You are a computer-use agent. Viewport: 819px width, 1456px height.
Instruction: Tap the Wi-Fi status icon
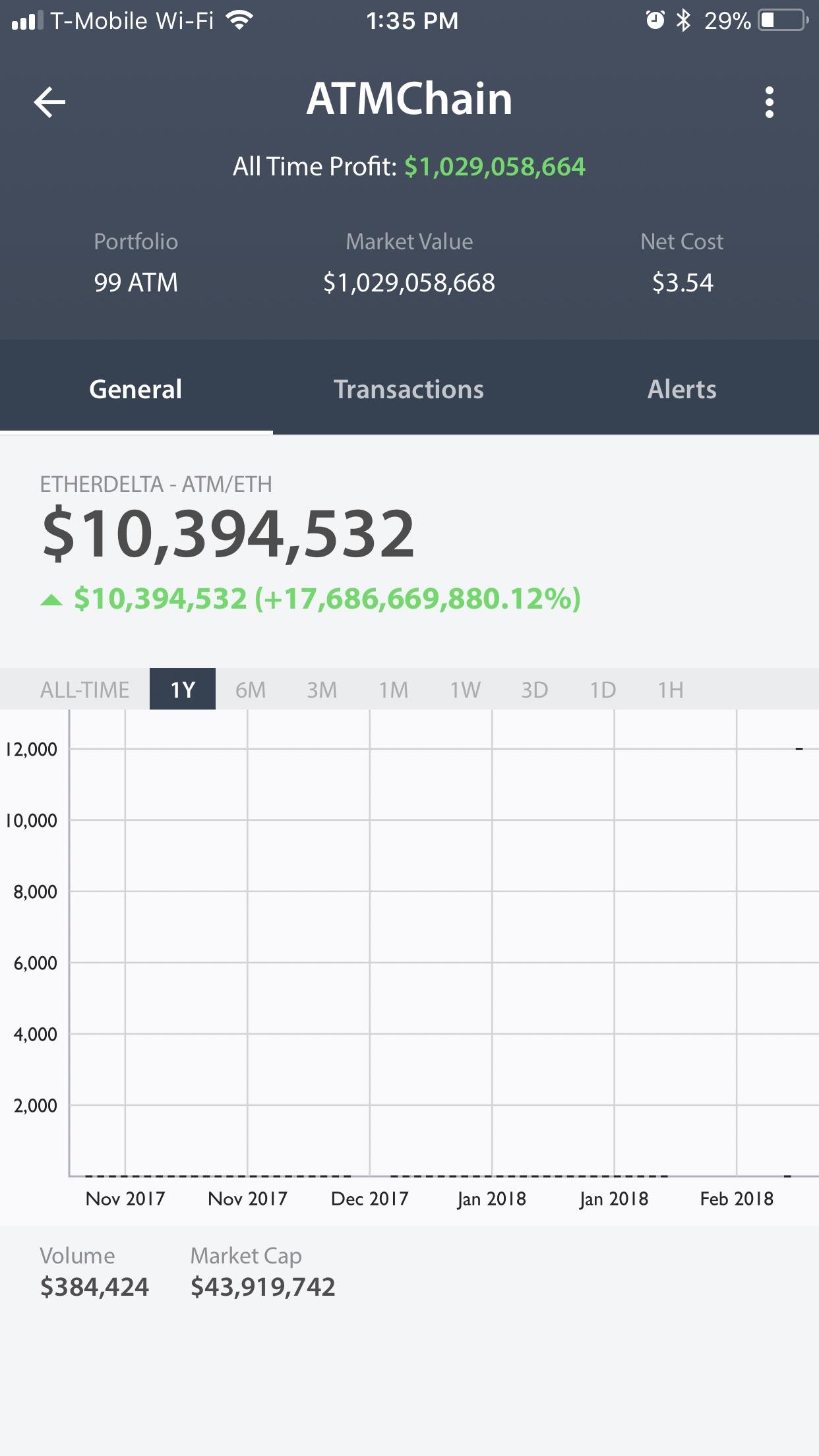point(239,20)
